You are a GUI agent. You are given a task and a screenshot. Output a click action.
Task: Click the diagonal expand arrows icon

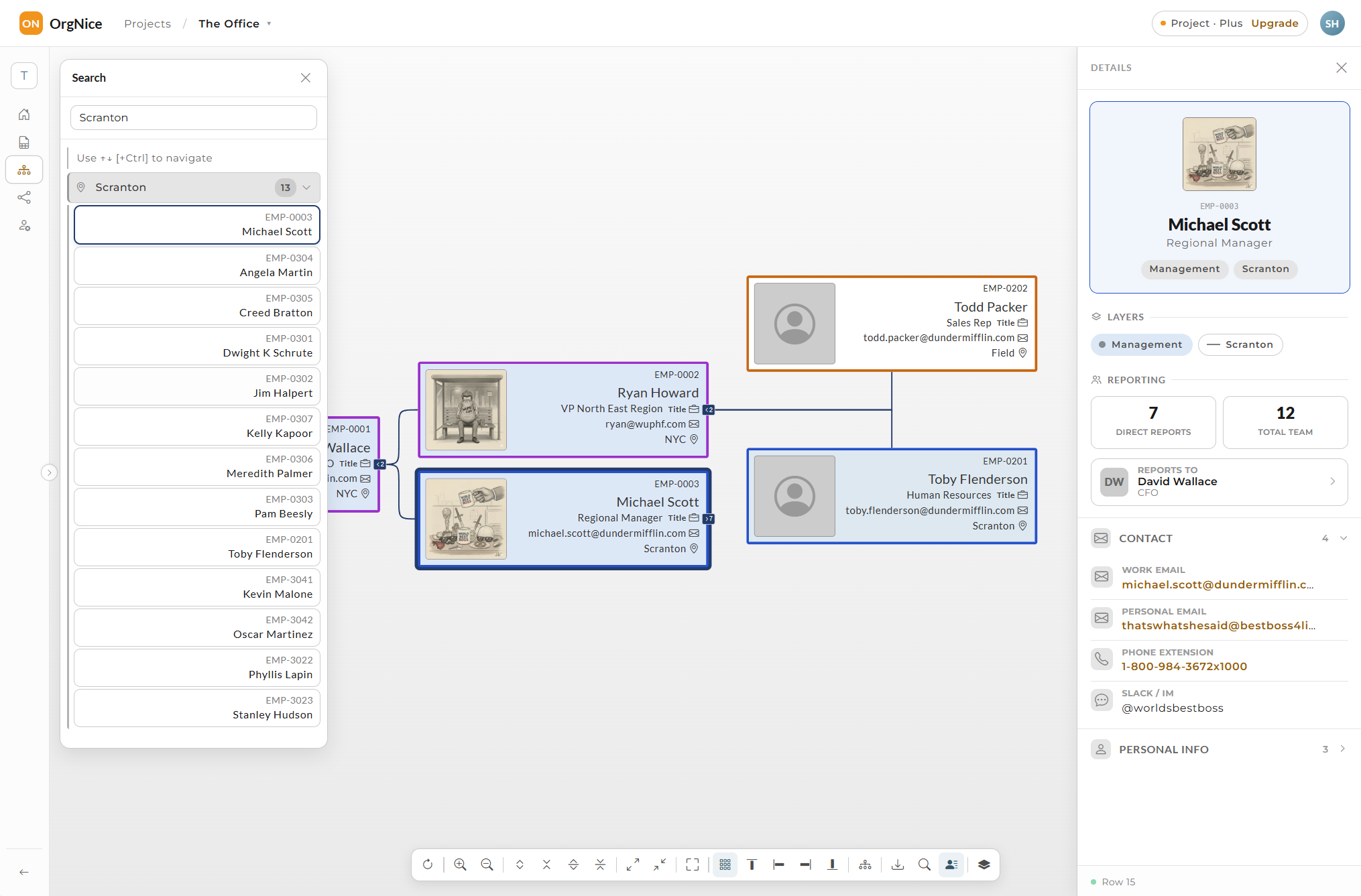click(x=633, y=865)
